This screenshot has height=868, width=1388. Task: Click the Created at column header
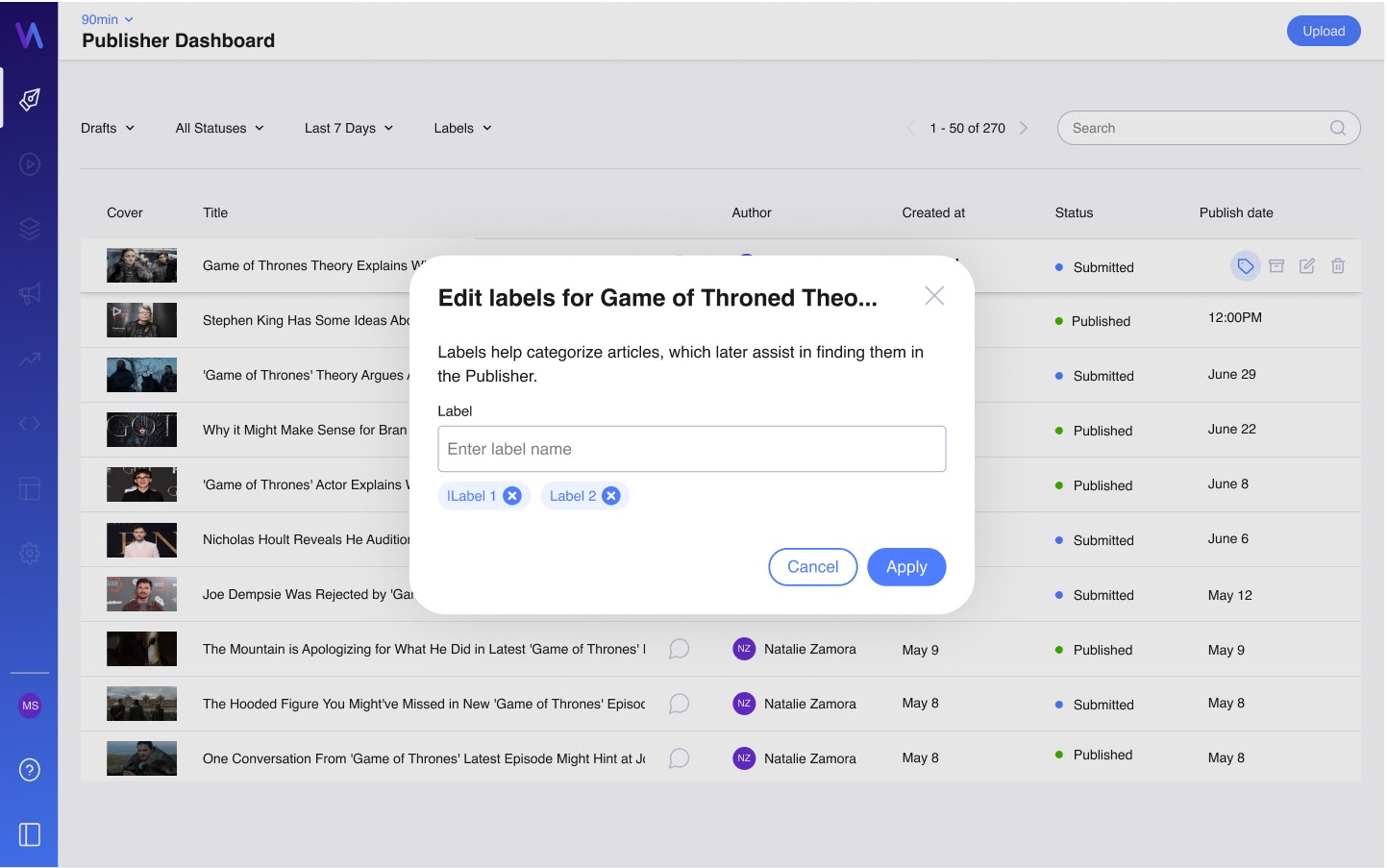coord(933,212)
